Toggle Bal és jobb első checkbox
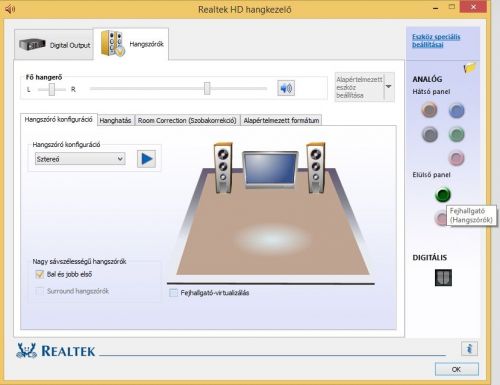This screenshot has width=500, height=385. coord(40,274)
